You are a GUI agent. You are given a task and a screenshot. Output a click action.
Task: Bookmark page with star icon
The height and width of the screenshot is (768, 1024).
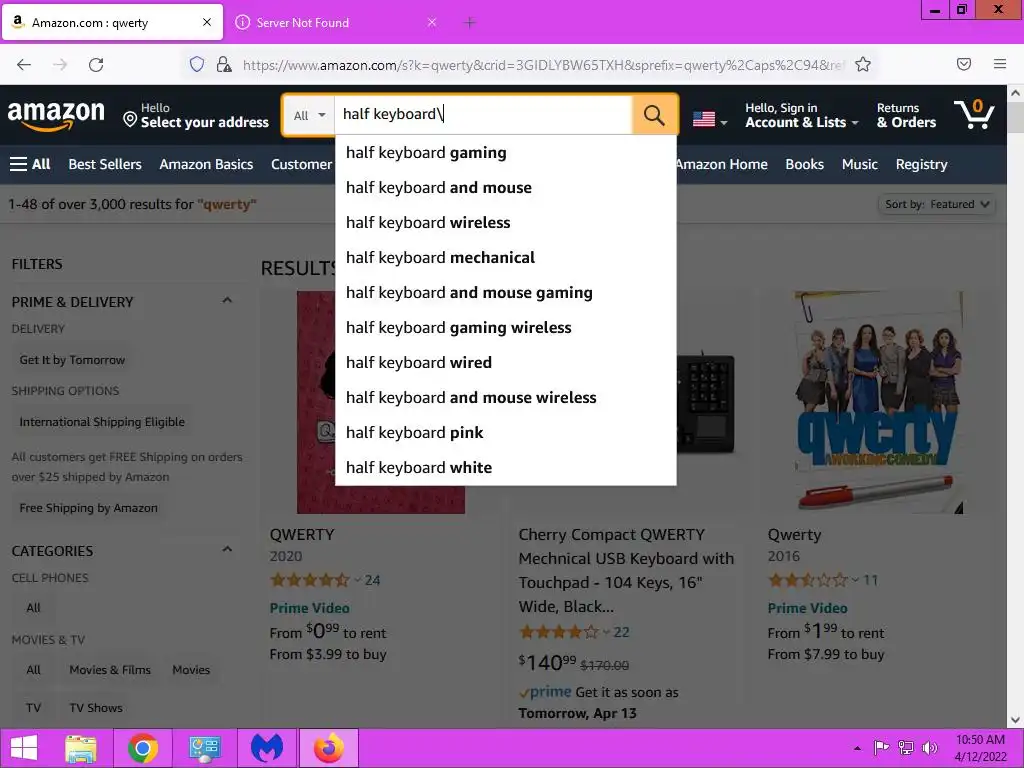863,64
